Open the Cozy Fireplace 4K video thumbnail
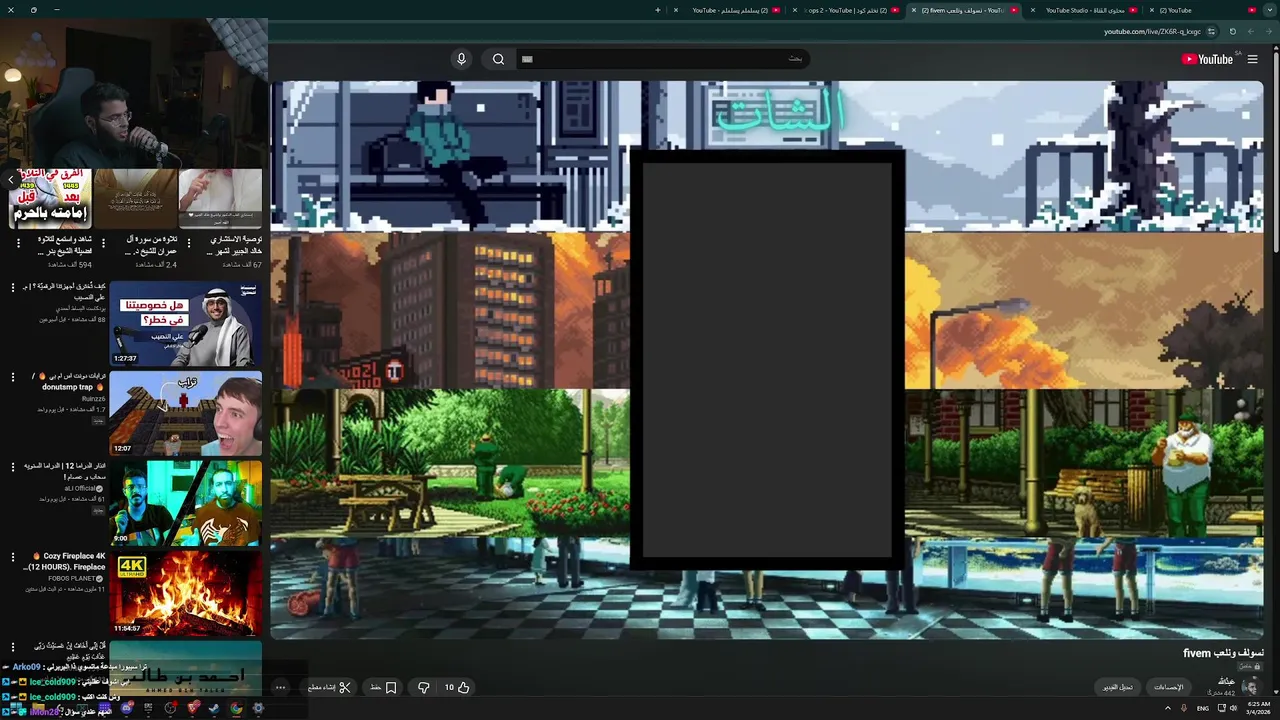This screenshot has width=1280, height=720. [185, 593]
